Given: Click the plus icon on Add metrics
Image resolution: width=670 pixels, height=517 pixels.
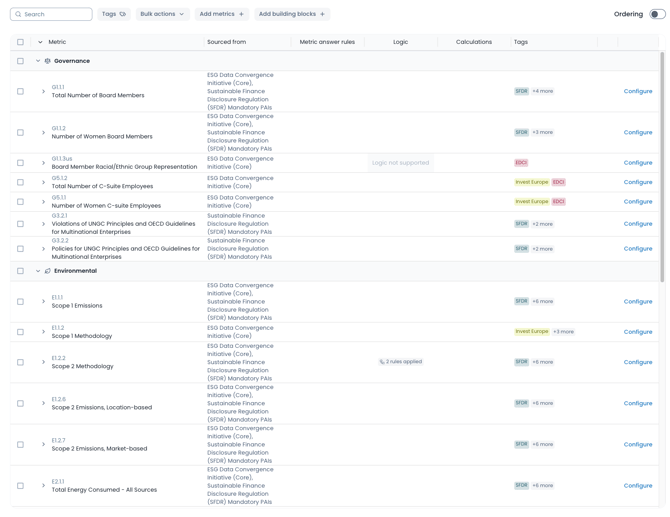Looking at the screenshot, I should 241,14.
